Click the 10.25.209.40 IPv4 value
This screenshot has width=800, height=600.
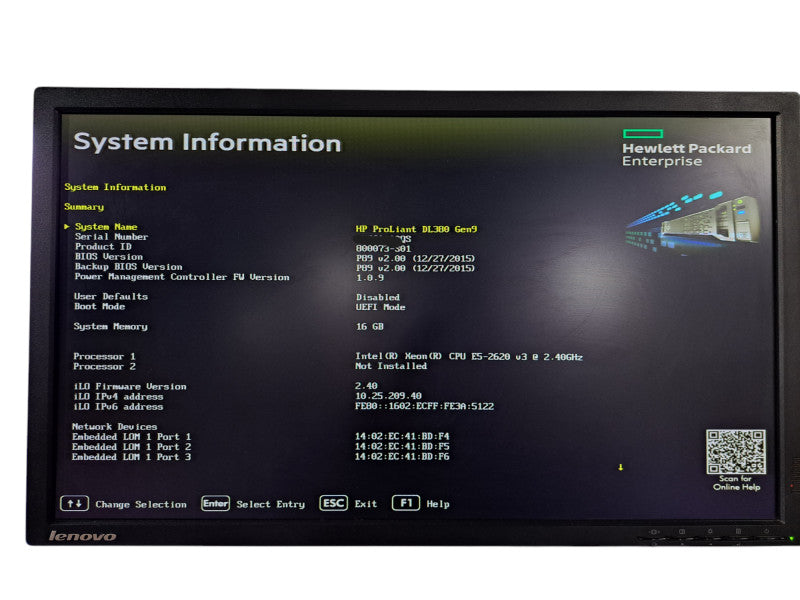388,396
